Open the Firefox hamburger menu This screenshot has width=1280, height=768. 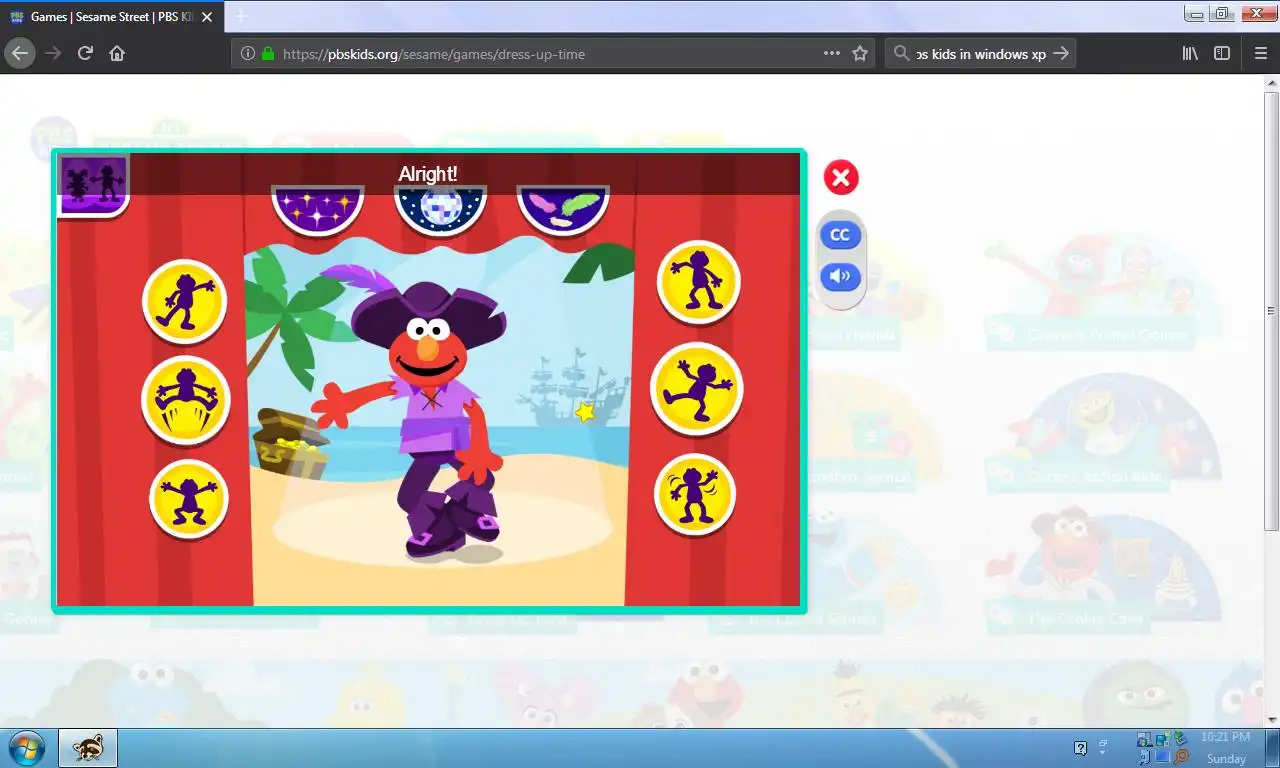click(1260, 54)
